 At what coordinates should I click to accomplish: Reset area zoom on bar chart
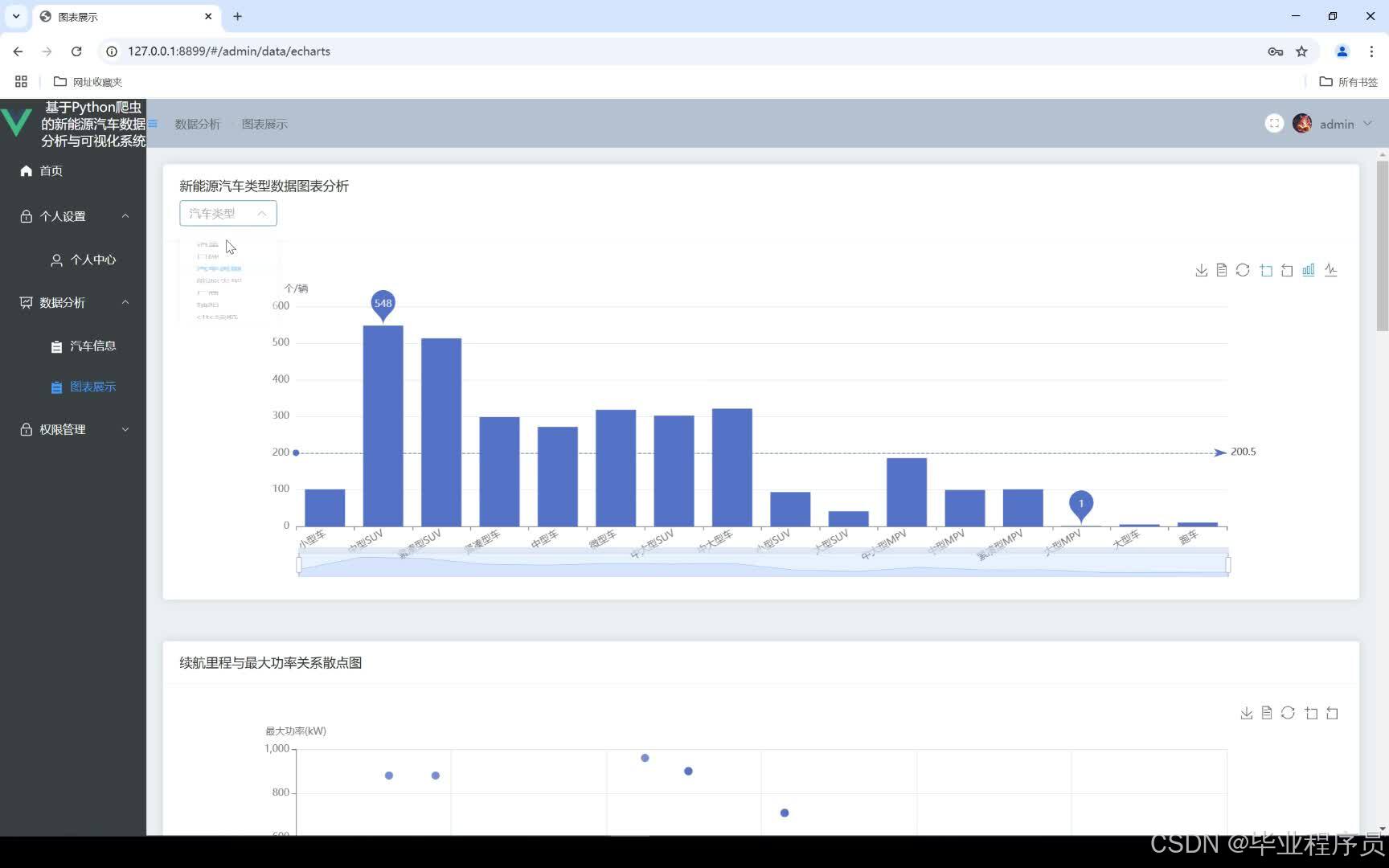1287,270
